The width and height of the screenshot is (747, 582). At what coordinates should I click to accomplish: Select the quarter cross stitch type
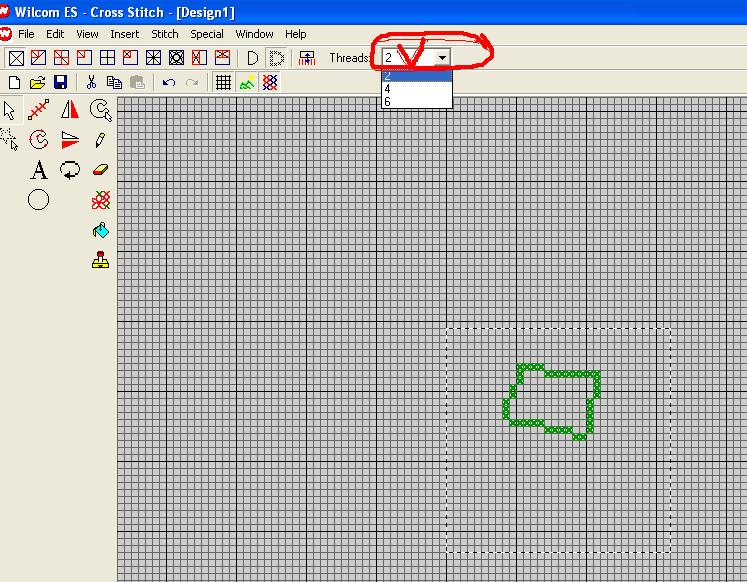[x=84, y=58]
